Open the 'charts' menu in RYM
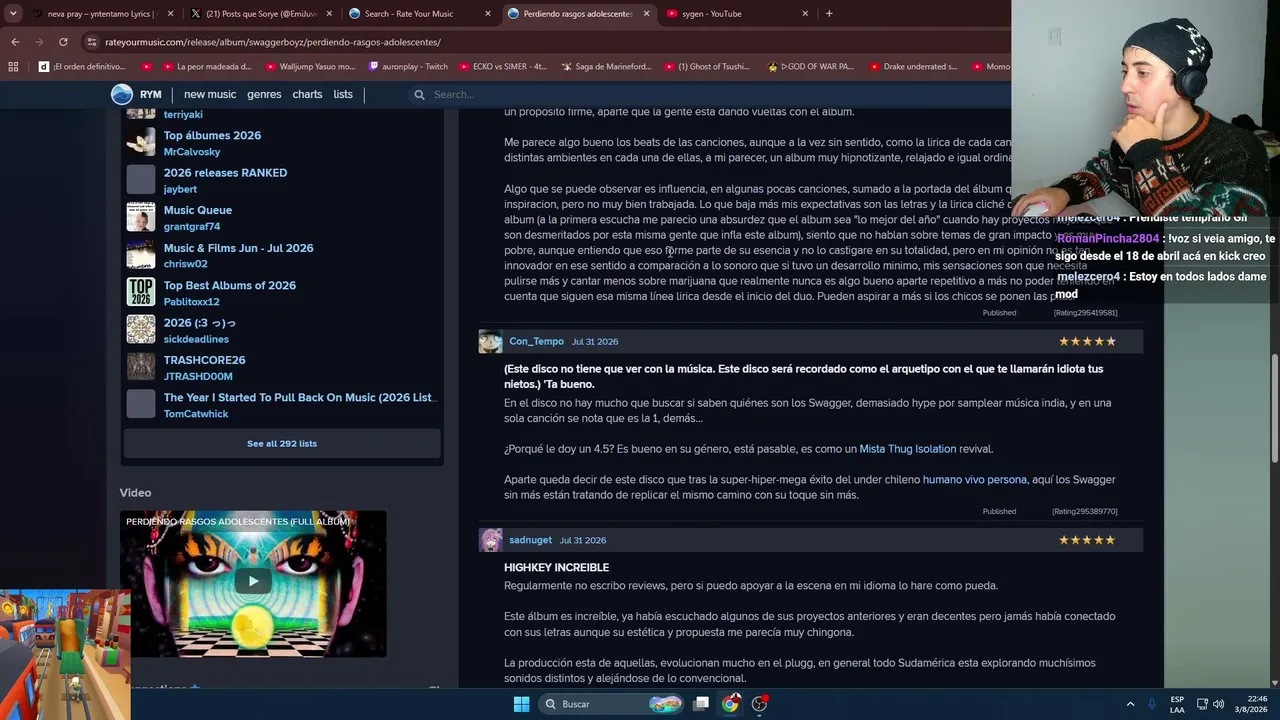Image resolution: width=1280 pixels, height=720 pixels. [307, 94]
